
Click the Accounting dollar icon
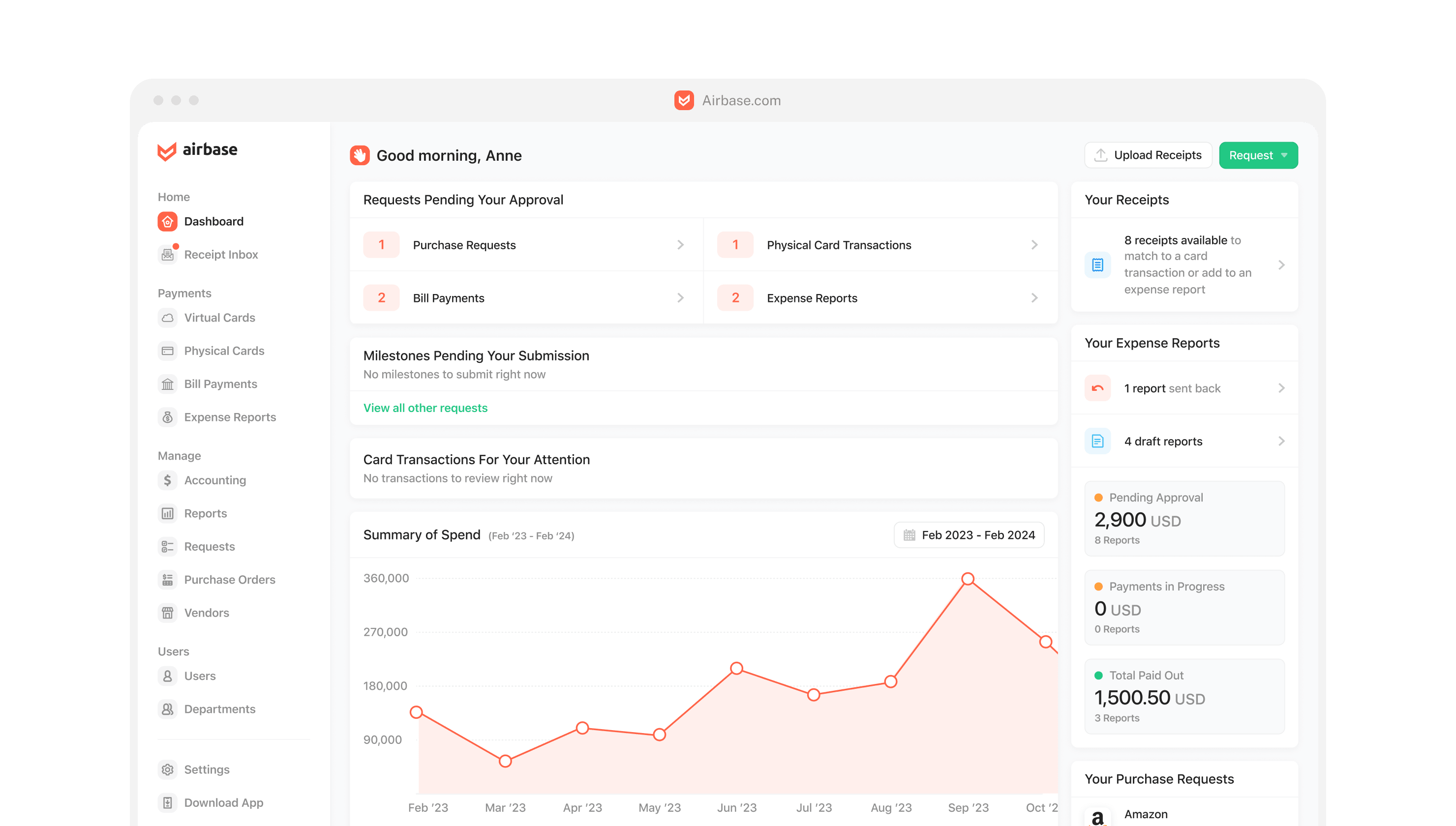coord(167,480)
